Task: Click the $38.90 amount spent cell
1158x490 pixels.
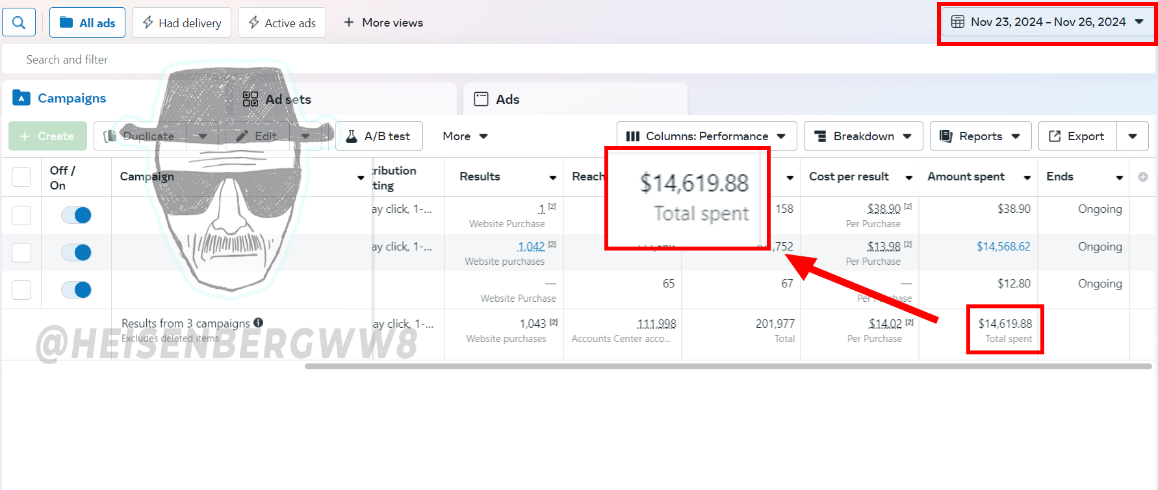Action: [1013, 209]
